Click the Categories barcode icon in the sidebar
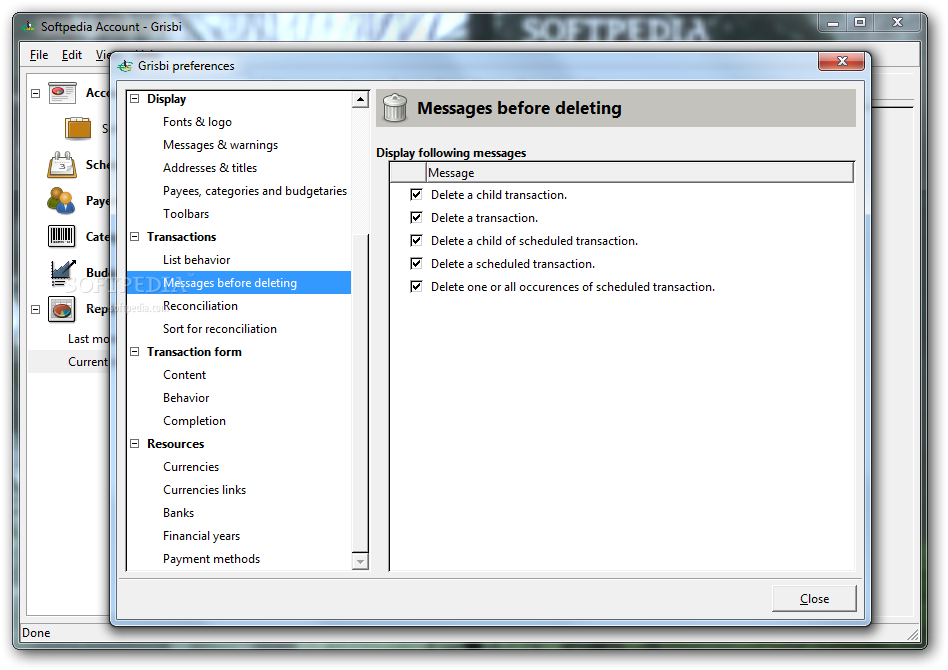Image resolution: width=948 pixels, height=670 pixels. point(62,236)
